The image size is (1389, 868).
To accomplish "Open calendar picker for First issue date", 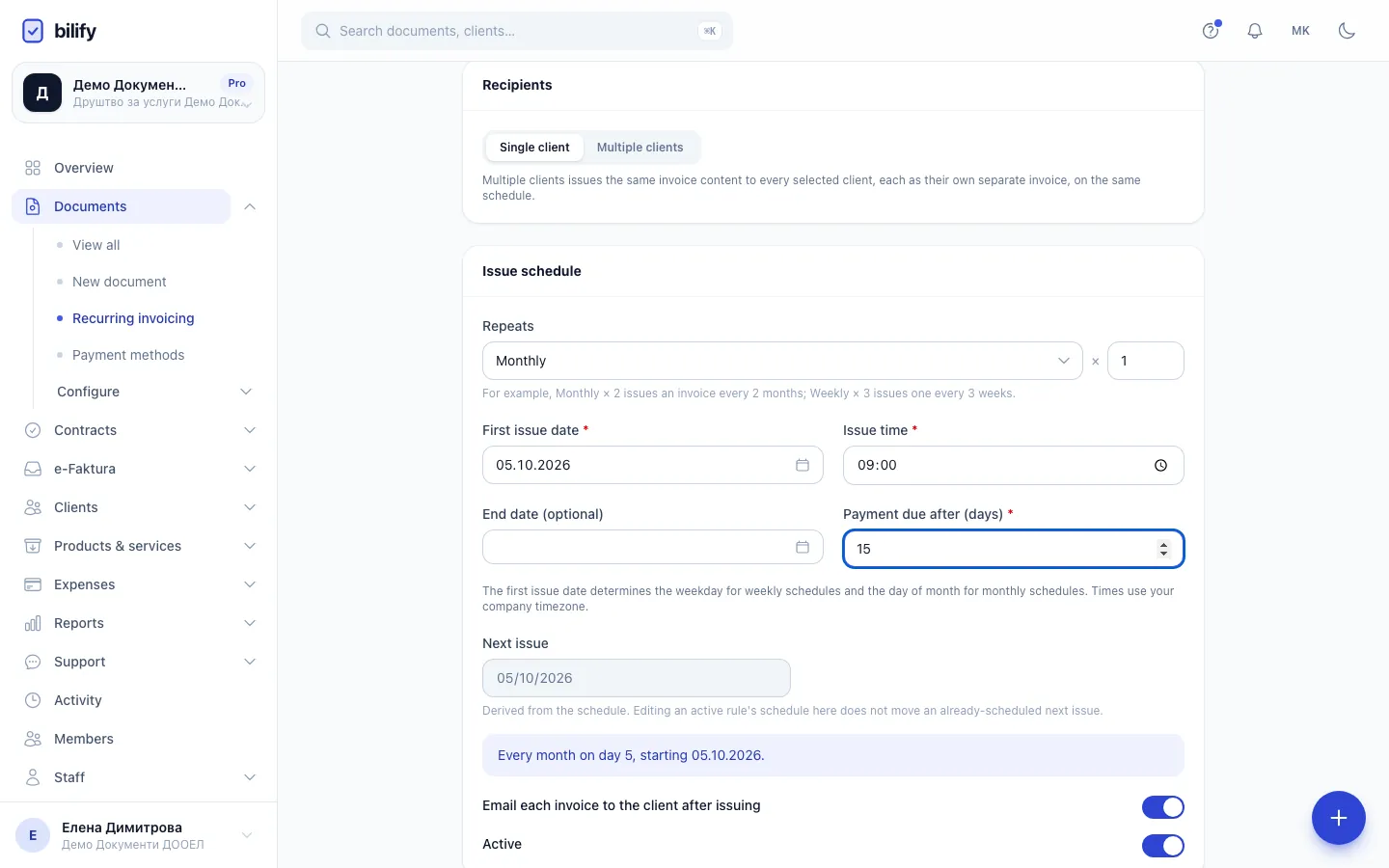I will (803, 465).
